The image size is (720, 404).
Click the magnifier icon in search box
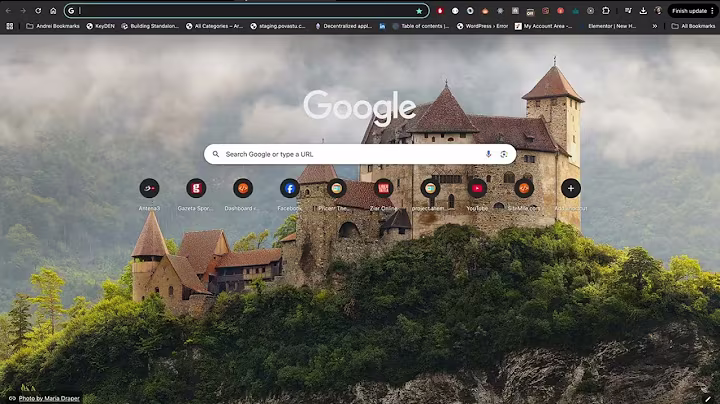(x=215, y=154)
